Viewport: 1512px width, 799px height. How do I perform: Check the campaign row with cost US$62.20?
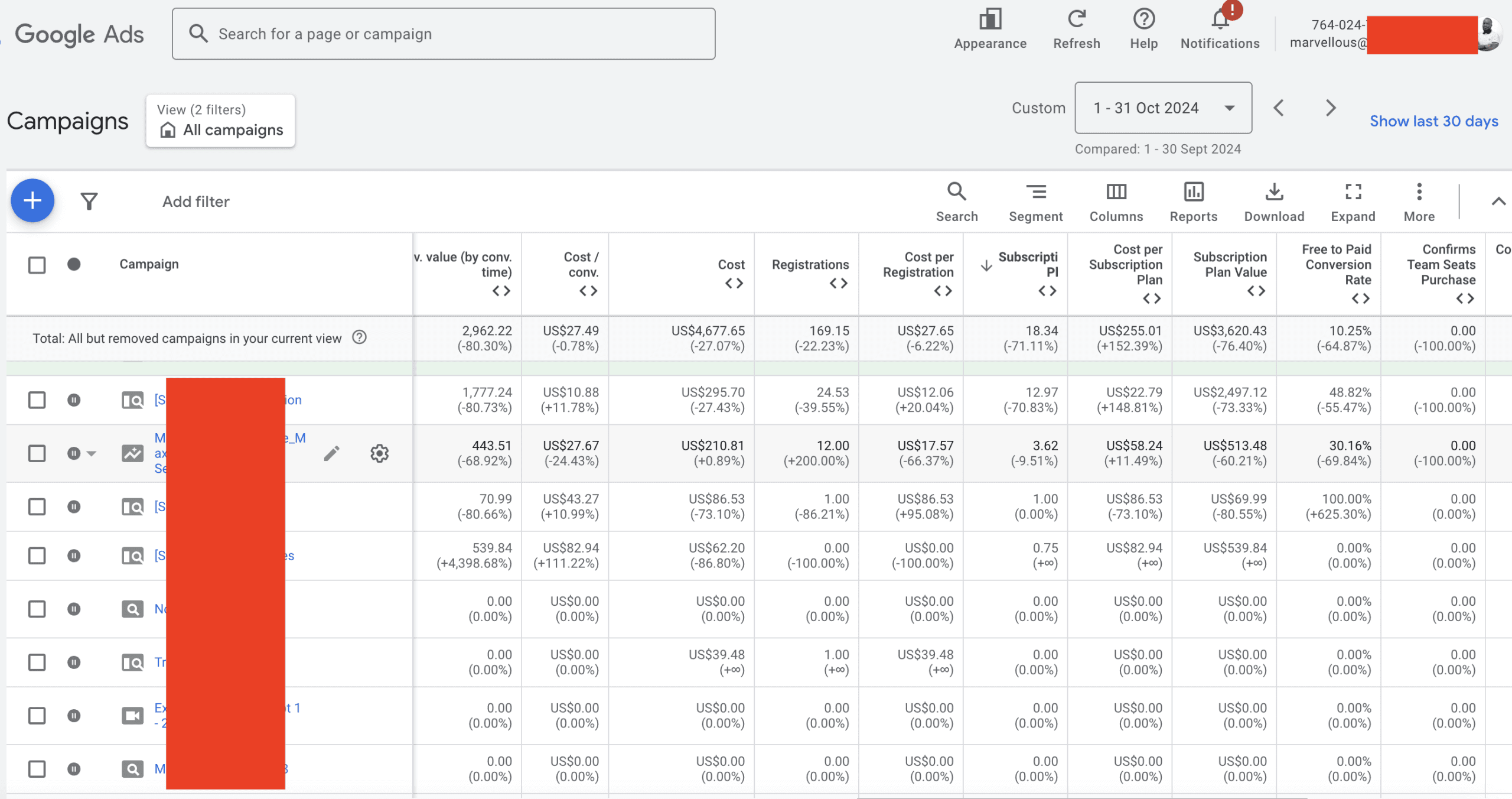tap(37, 556)
